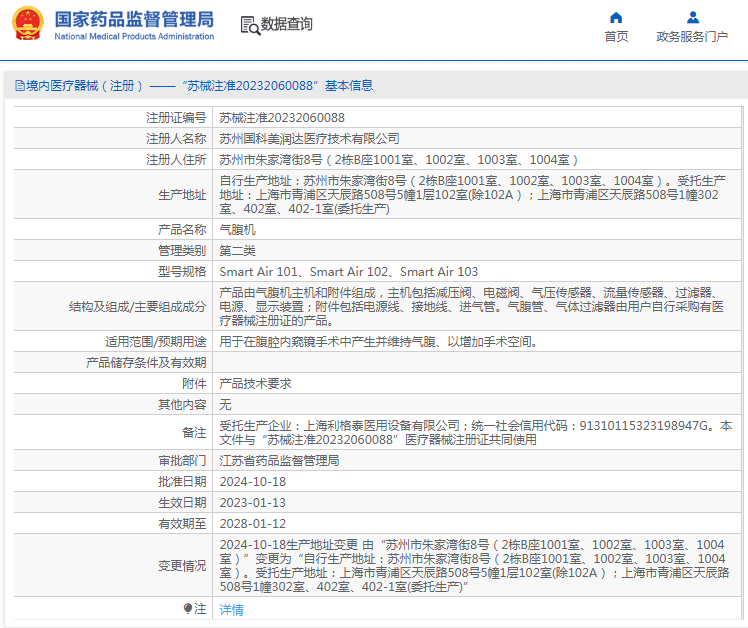Select the 受托生产企业 remark text
This screenshot has width=748, height=628.
pyautogui.click(x=476, y=433)
